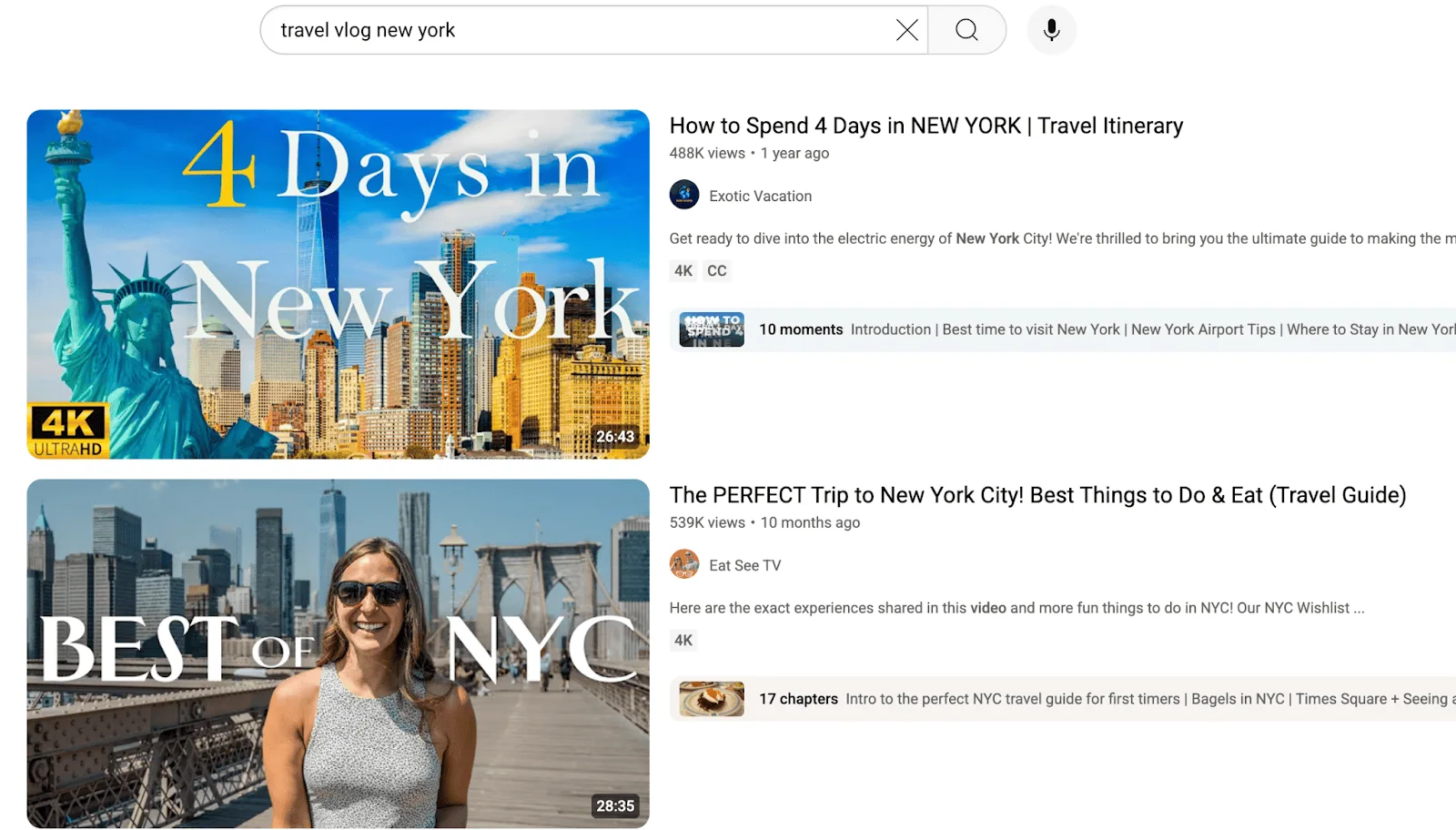The image size is (1456, 830).
Task: Play the 4 Days in New York thumbnail
Action: pos(338,284)
